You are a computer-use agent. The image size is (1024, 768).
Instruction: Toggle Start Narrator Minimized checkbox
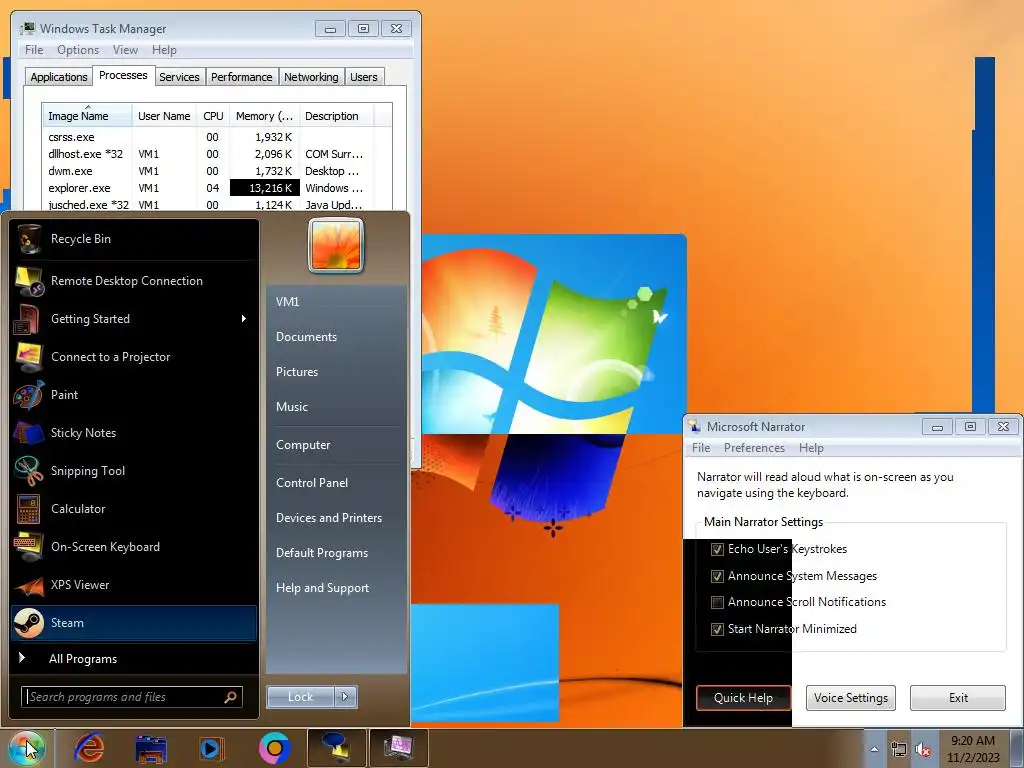[x=717, y=629]
